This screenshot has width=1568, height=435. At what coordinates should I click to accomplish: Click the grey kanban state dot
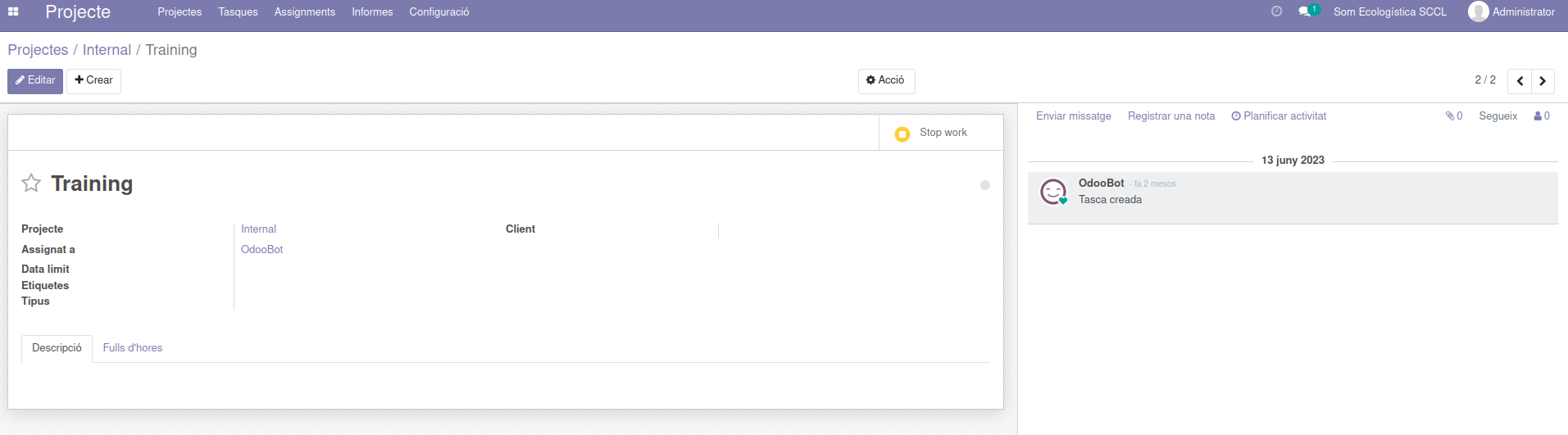pyautogui.click(x=984, y=185)
